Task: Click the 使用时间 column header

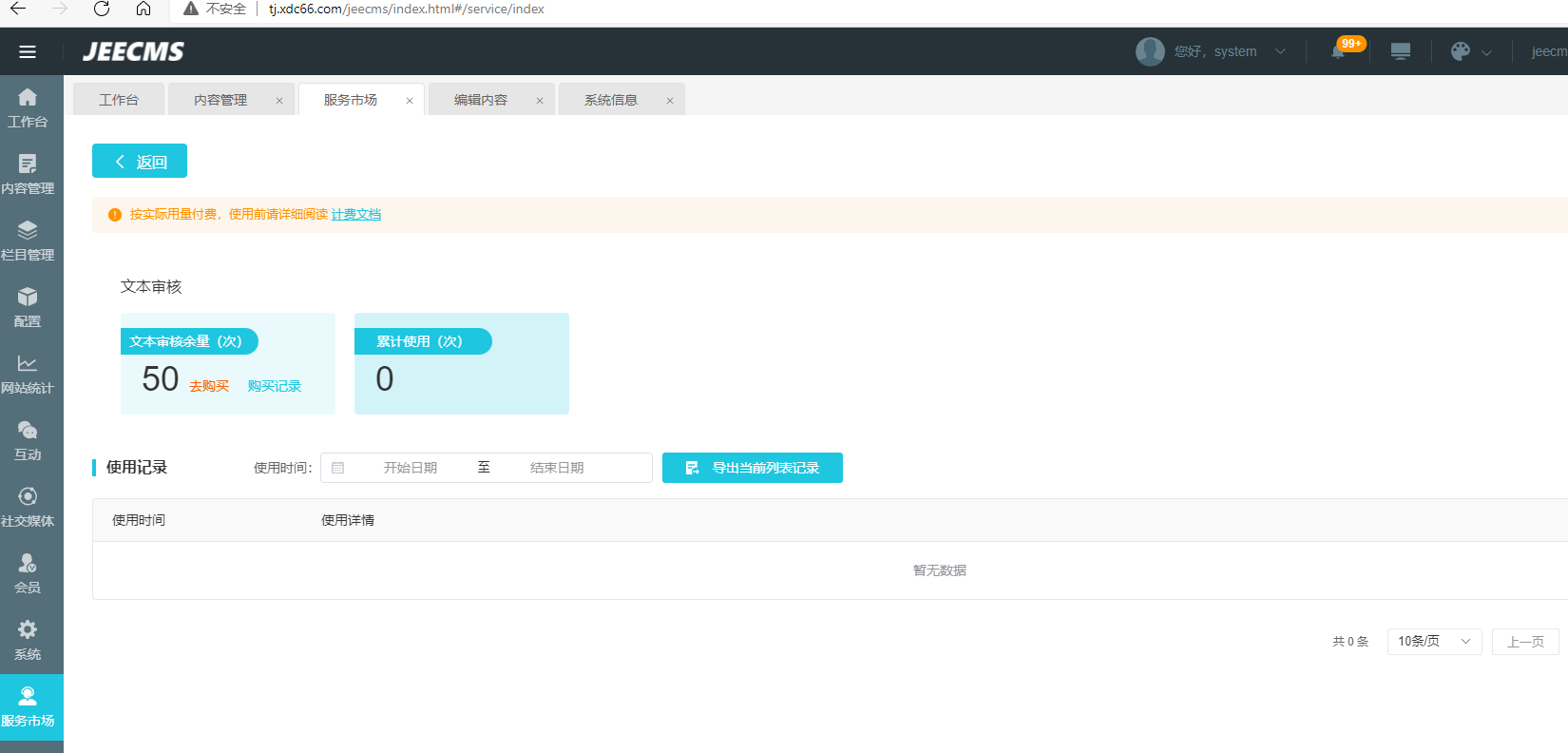Action: [139, 520]
